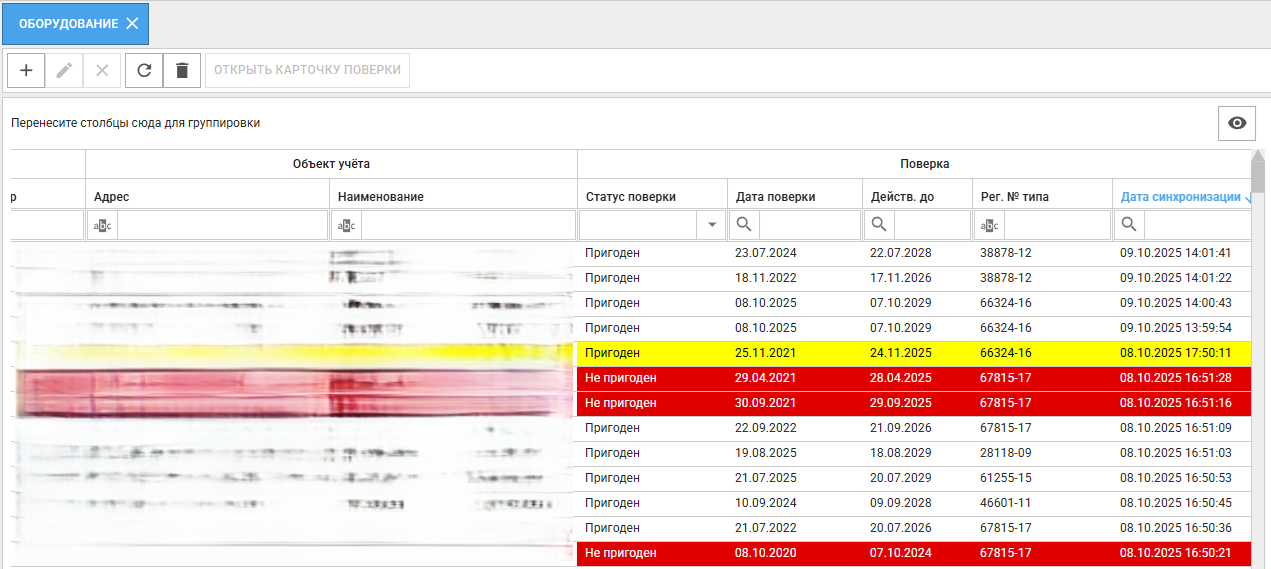Click Открыть карточку поверки button

307,71
